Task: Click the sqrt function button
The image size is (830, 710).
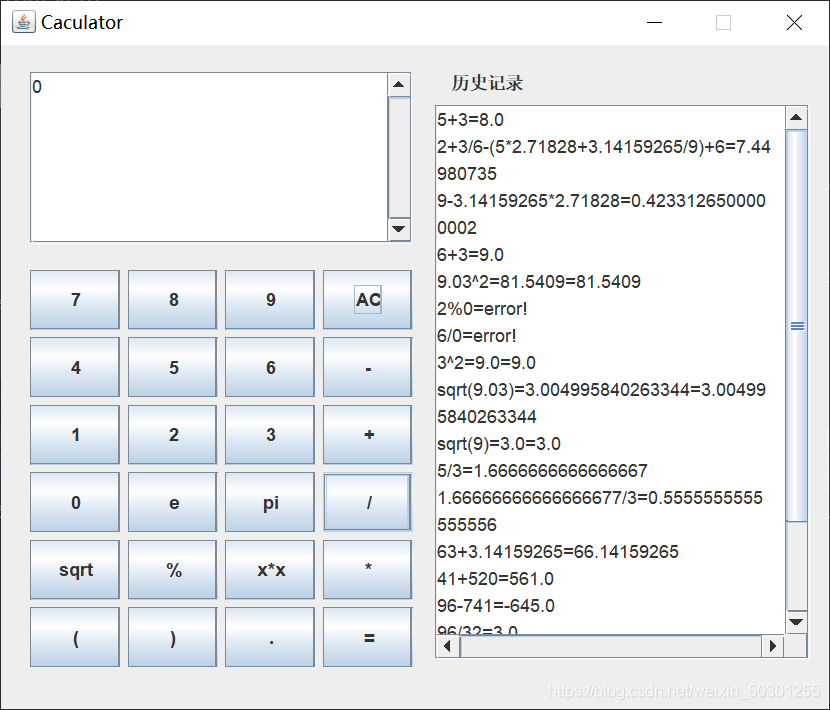Action: [75, 569]
